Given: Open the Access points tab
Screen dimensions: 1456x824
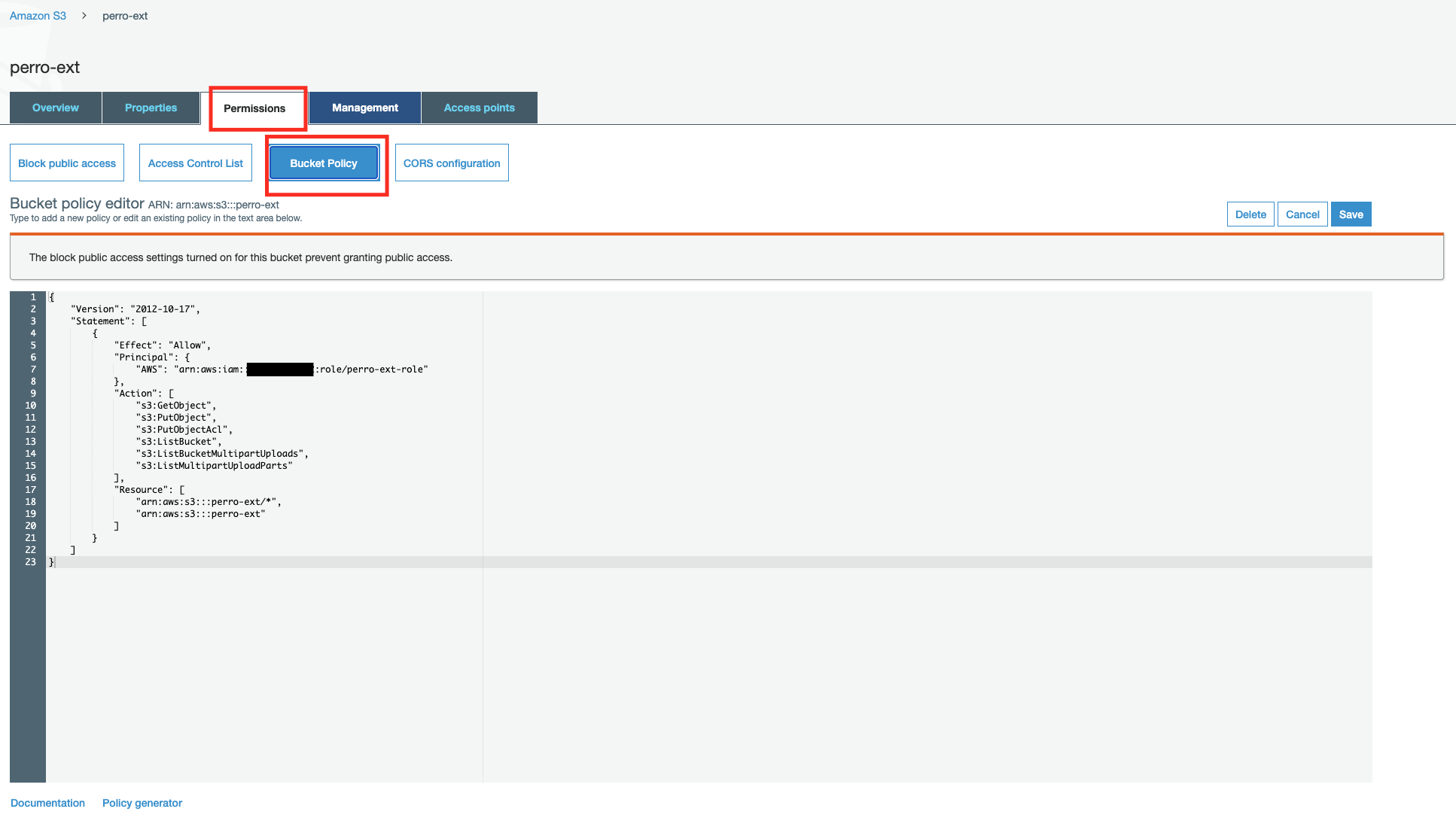Looking at the screenshot, I should 479,108.
